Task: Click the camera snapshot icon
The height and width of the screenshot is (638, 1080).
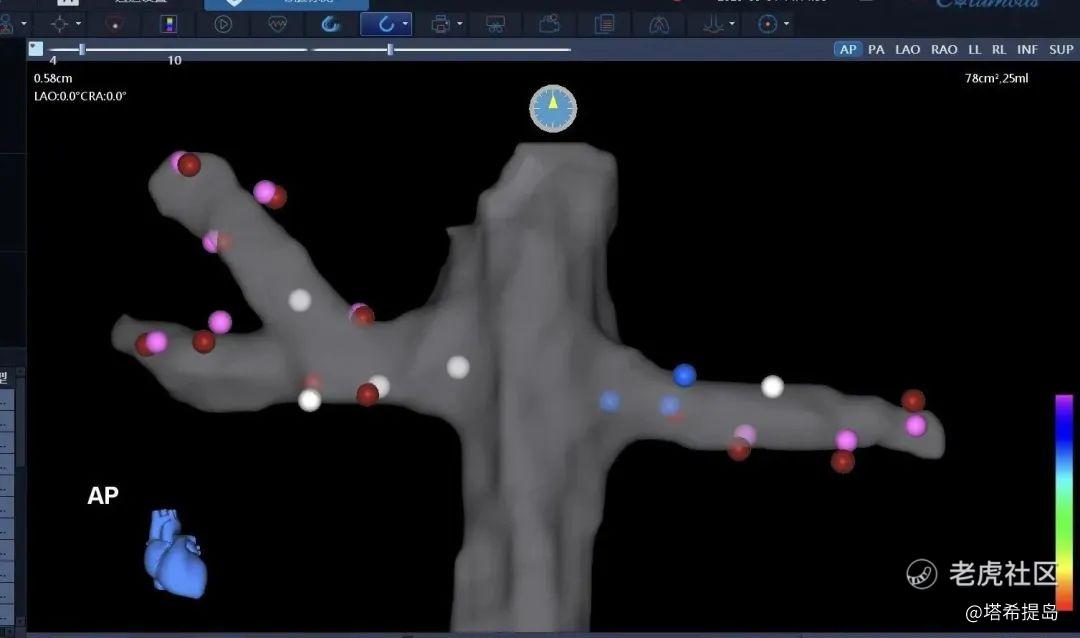Action: click(x=549, y=24)
